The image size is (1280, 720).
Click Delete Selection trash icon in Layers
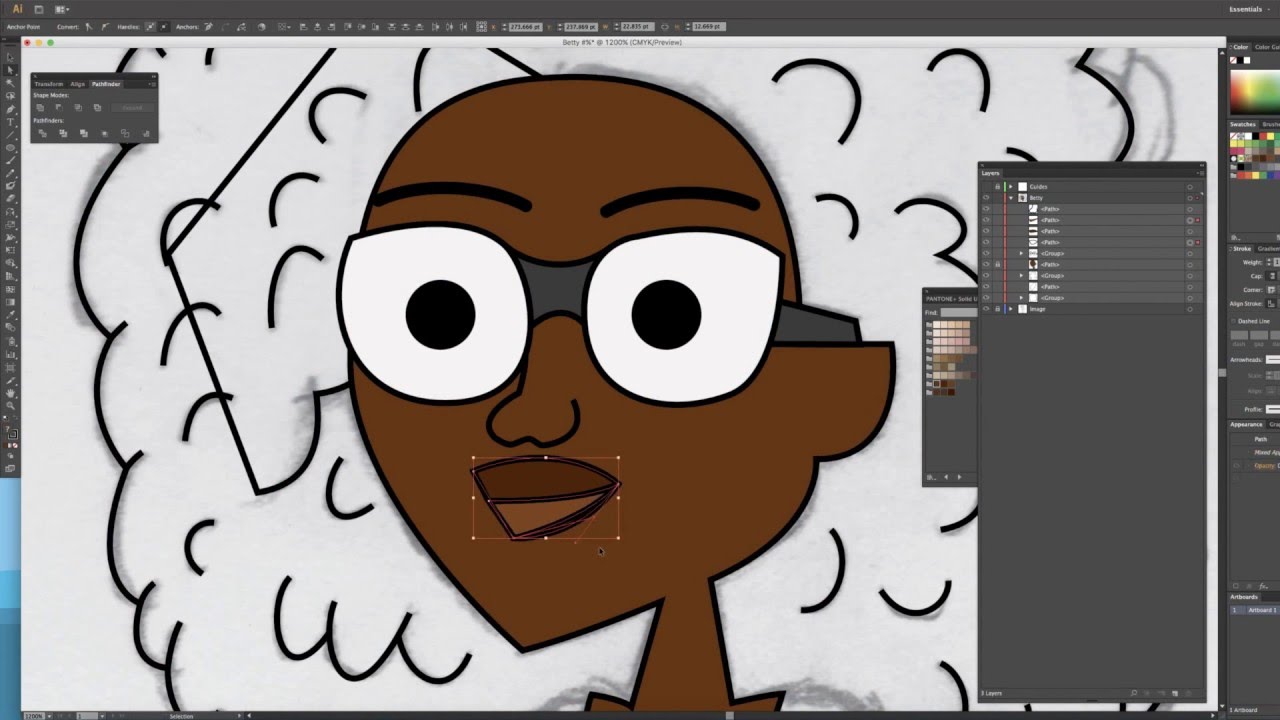click(1188, 693)
